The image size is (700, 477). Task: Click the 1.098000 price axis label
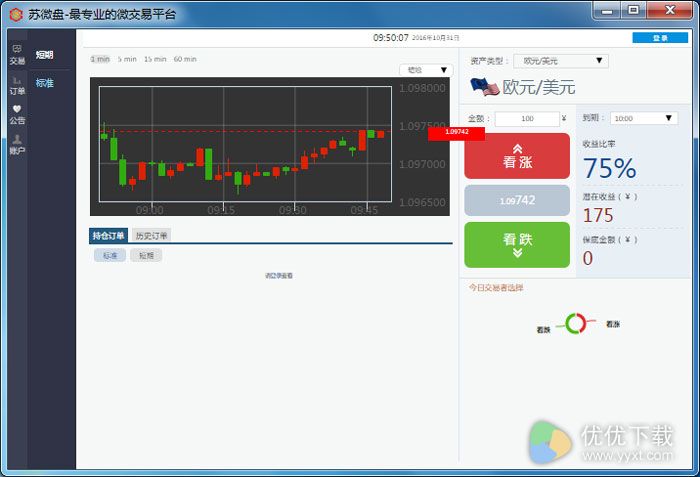coord(422,88)
